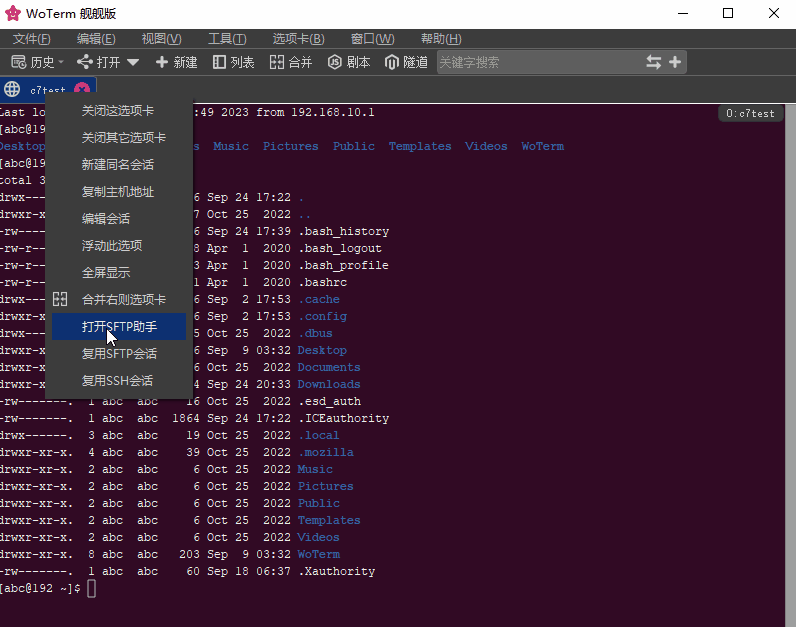Screen dimensions: 796x627
Task: Click the .cache directory name
Action: [319, 300]
